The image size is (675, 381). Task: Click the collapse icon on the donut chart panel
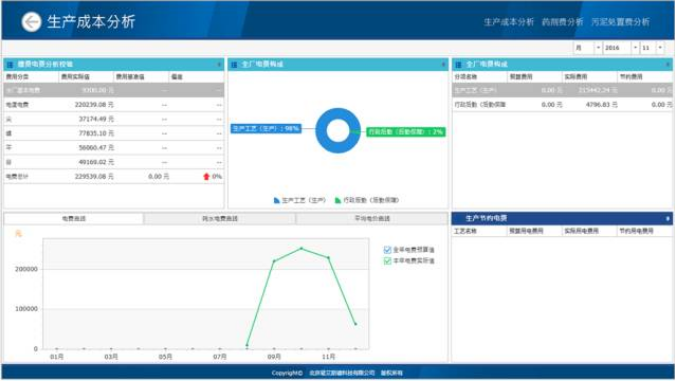click(x=443, y=65)
